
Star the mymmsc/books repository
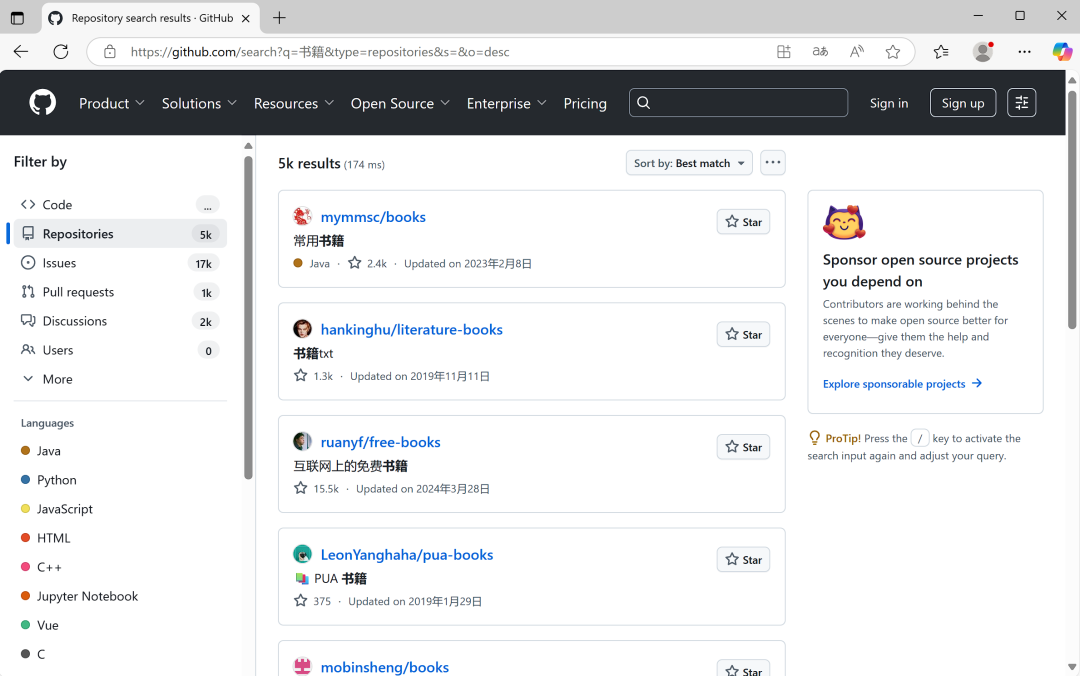click(743, 222)
